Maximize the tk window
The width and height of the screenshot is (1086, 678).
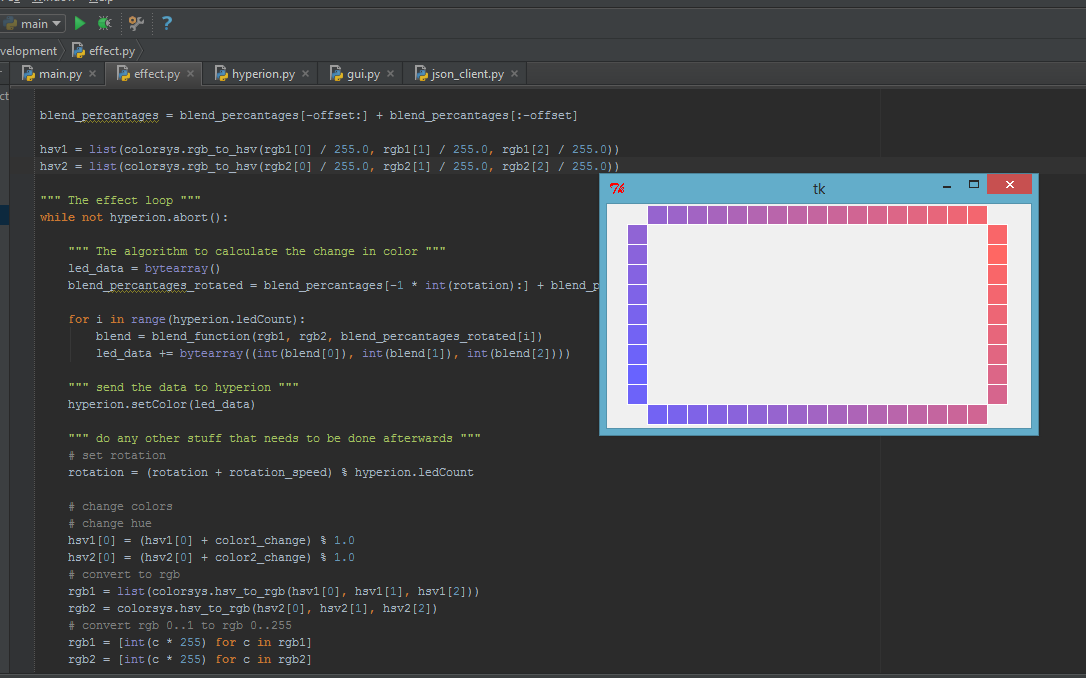tap(974, 184)
